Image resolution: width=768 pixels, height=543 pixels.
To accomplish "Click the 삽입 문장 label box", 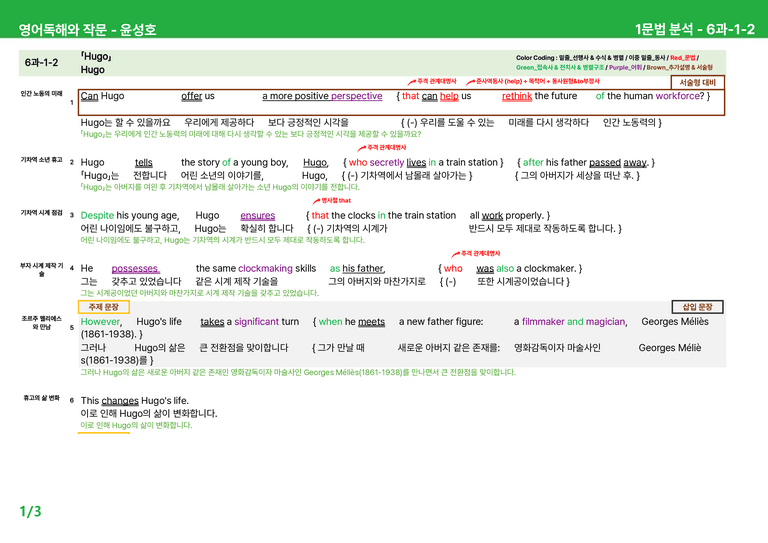I will (x=697, y=307).
